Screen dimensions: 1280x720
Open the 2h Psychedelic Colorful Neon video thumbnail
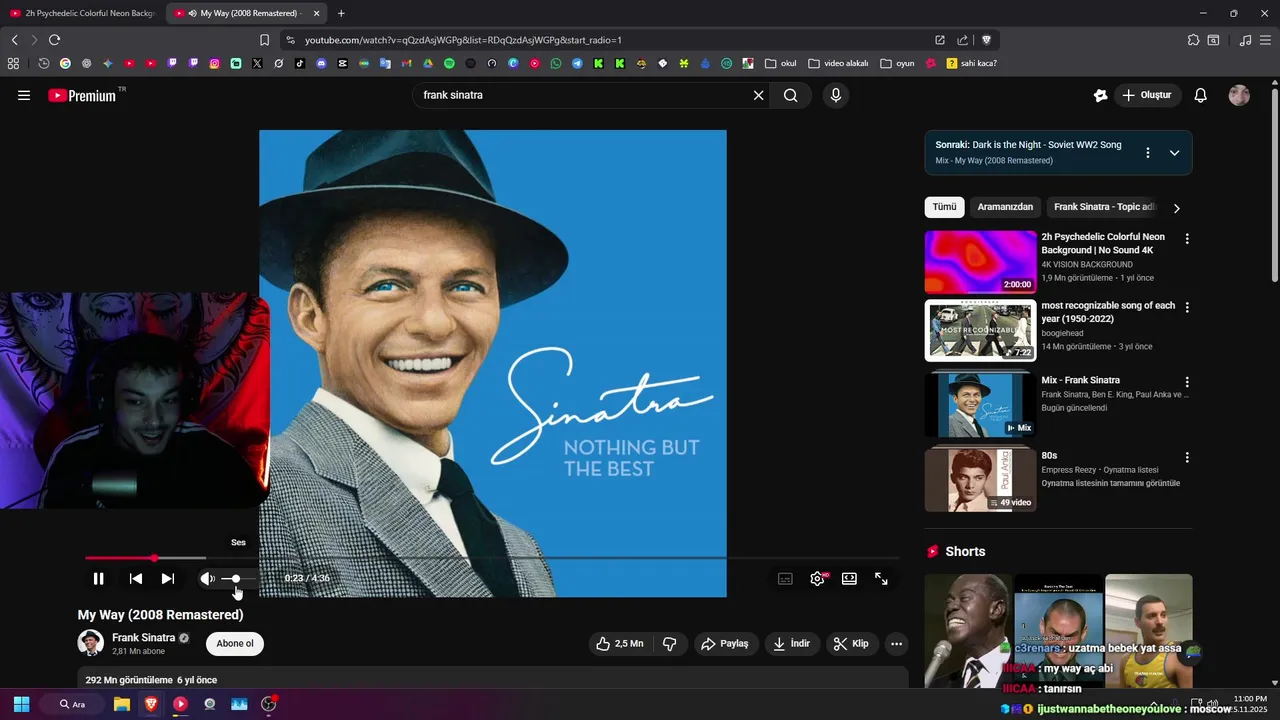[x=981, y=262]
